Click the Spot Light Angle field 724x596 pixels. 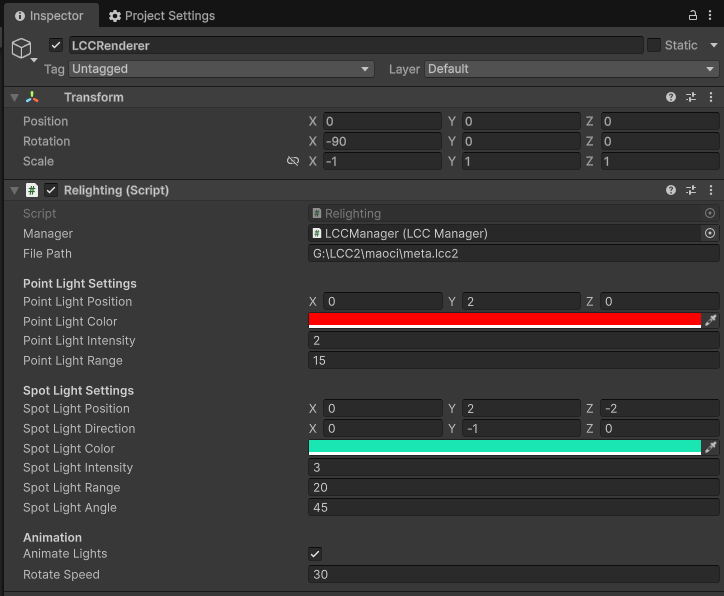click(513, 507)
